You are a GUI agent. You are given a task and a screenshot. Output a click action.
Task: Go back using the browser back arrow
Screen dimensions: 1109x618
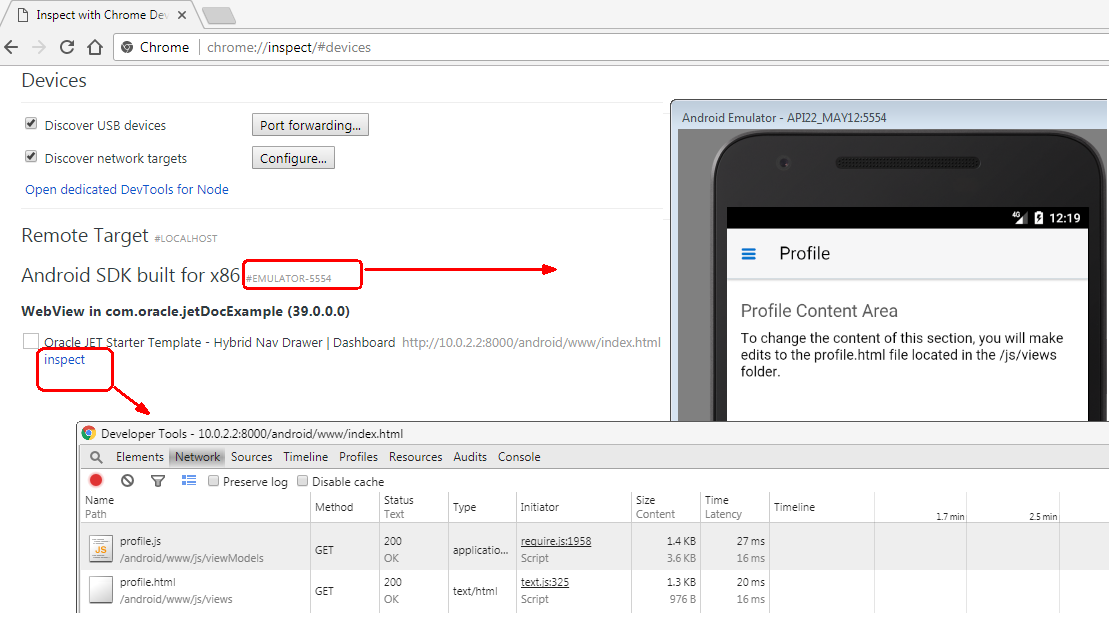click(x=11, y=47)
